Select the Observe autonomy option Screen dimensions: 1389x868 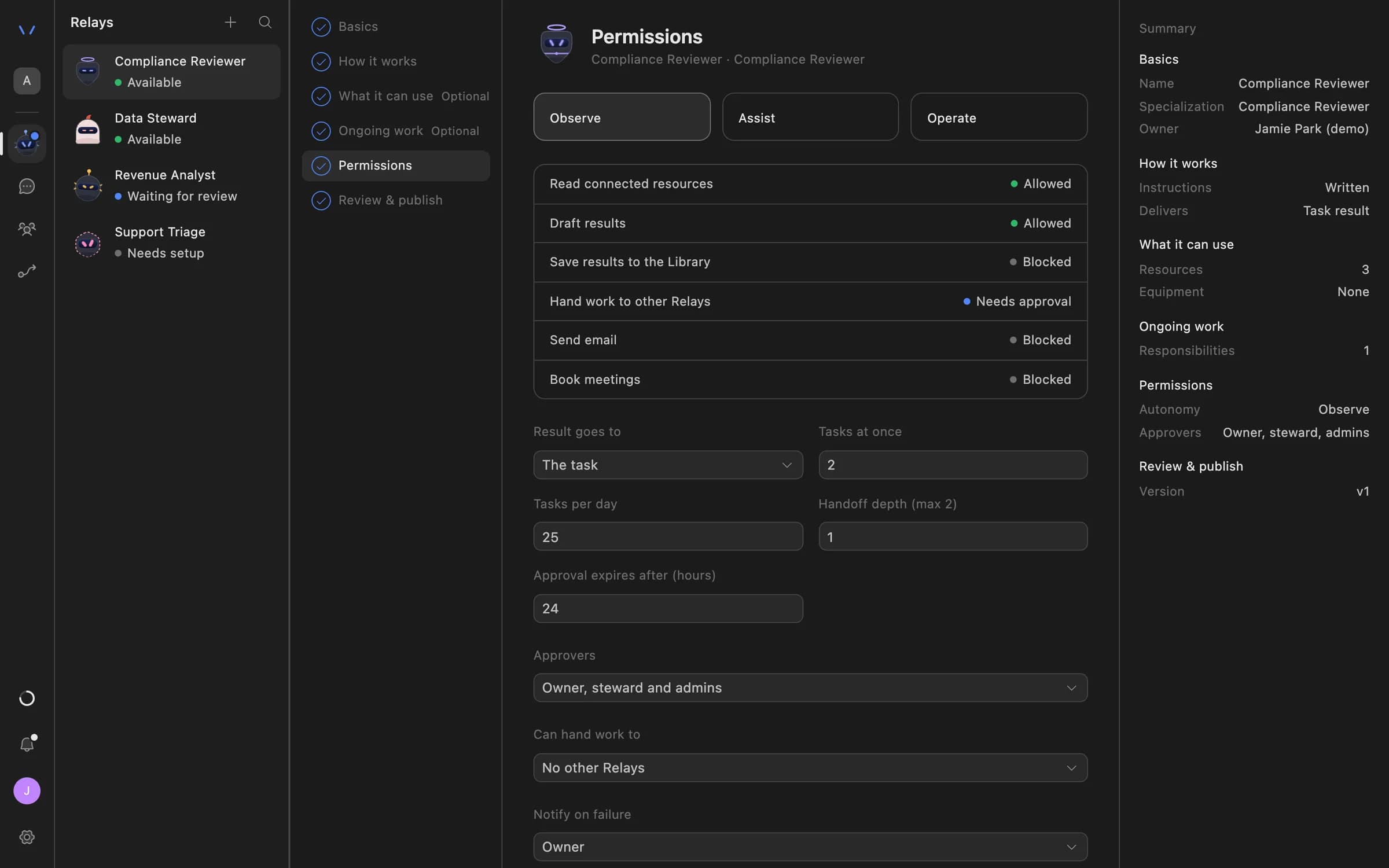click(622, 117)
